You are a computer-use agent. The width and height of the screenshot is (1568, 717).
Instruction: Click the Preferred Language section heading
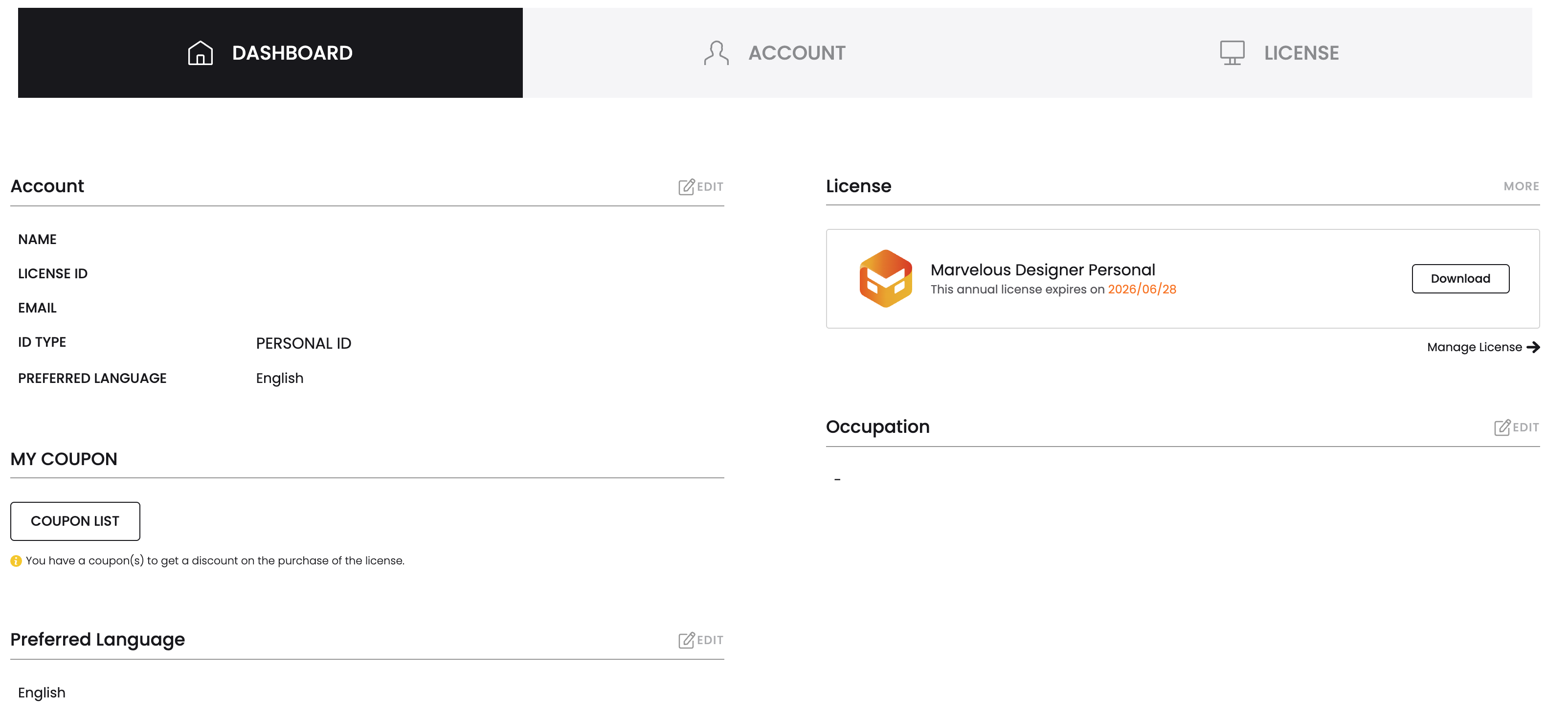tap(97, 640)
